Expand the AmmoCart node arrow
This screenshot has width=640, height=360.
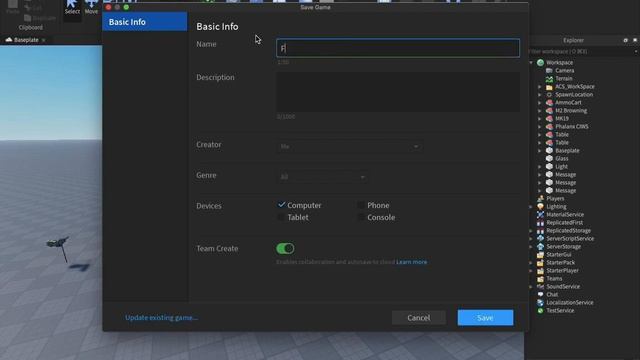[x=540, y=102]
